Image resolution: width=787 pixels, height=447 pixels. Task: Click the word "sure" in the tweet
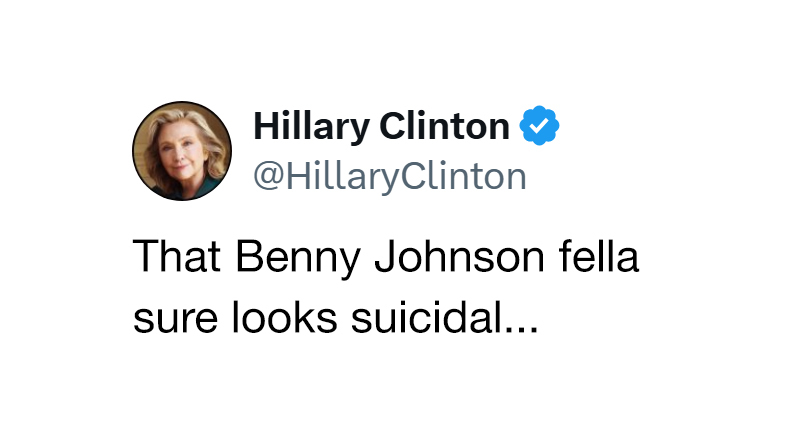[168, 319]
